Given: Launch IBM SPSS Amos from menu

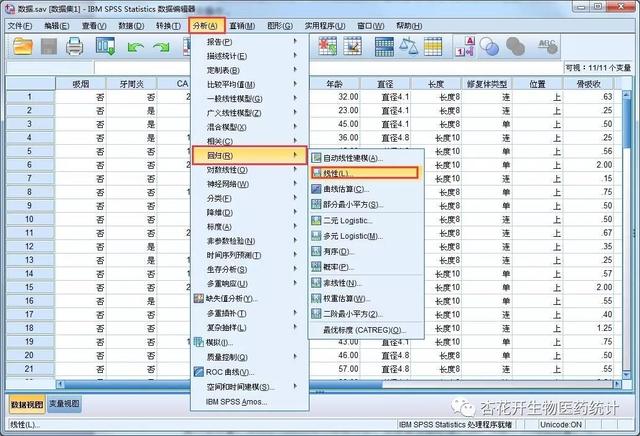Looking at the screenshot, I should coord(249,402).
